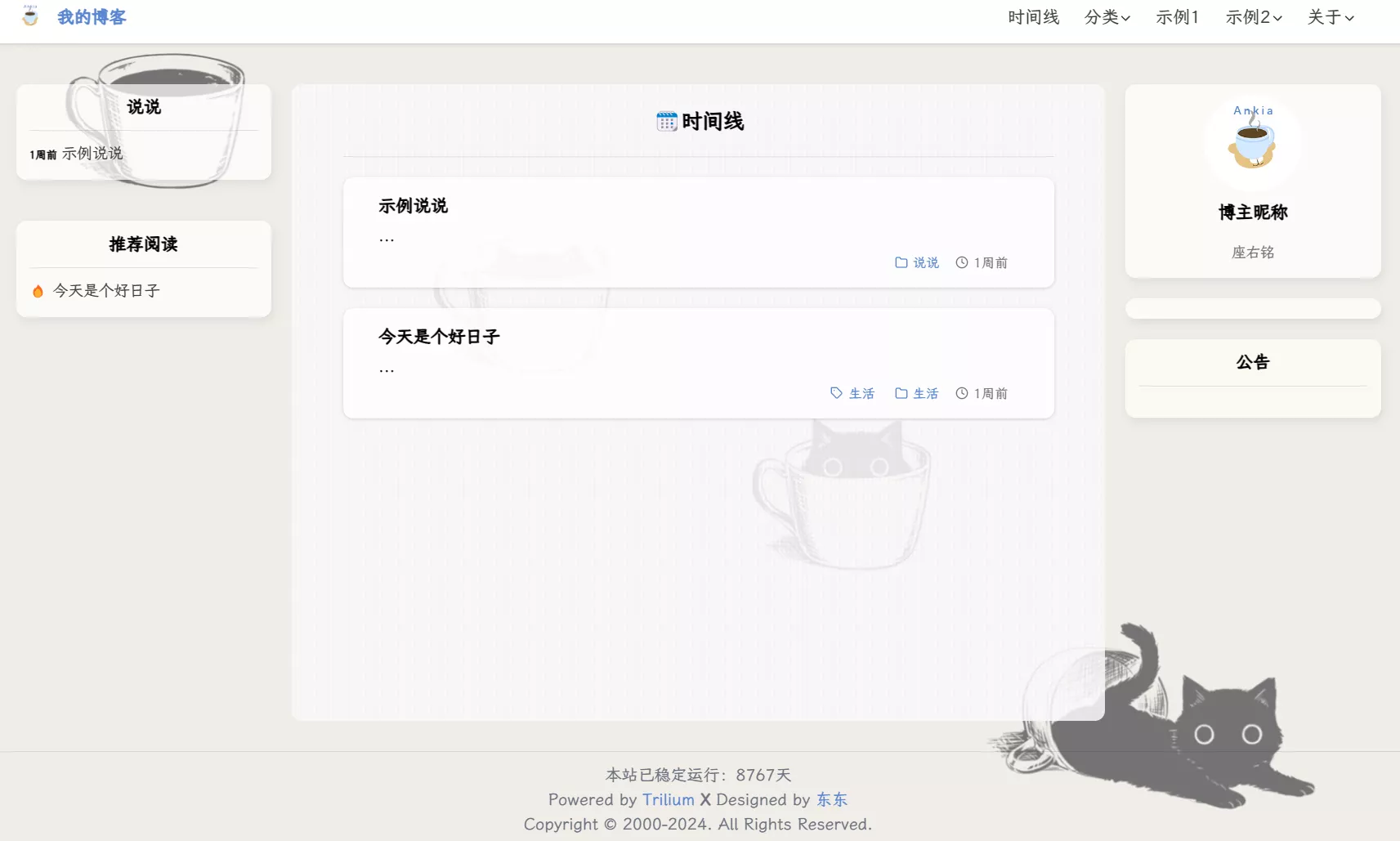Expand the 分类 dropdown menu
Viewport: 1400px width, 841px height.
click(x=1107, y=17)
